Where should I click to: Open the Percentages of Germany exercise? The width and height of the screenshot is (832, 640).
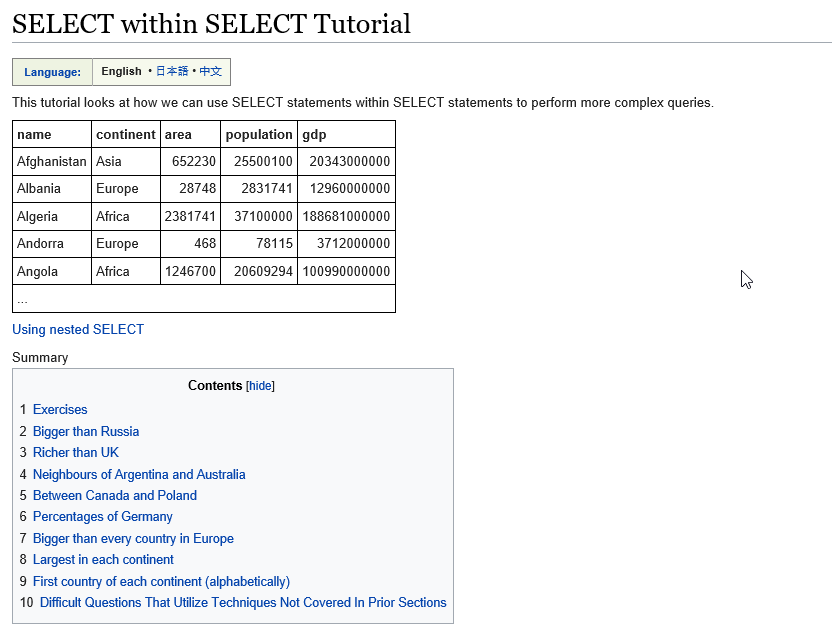click(102, 516)
